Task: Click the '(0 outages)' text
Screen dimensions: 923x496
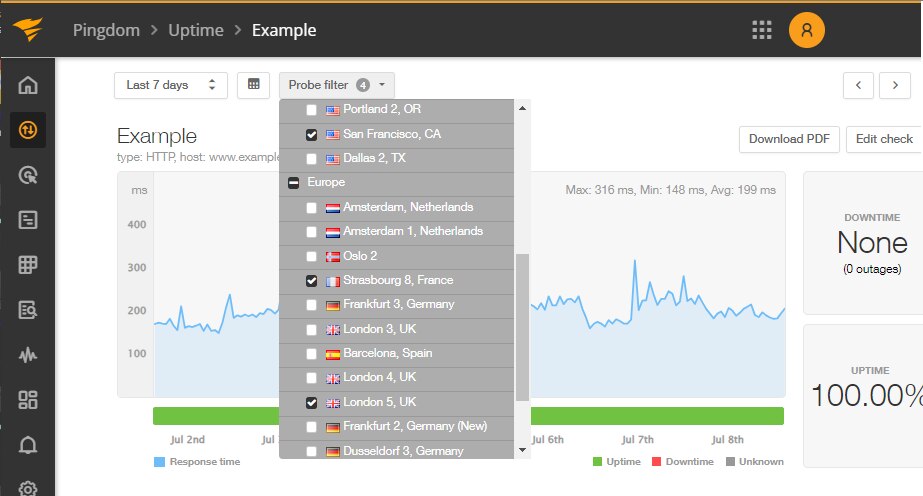Action: point(872,269)
